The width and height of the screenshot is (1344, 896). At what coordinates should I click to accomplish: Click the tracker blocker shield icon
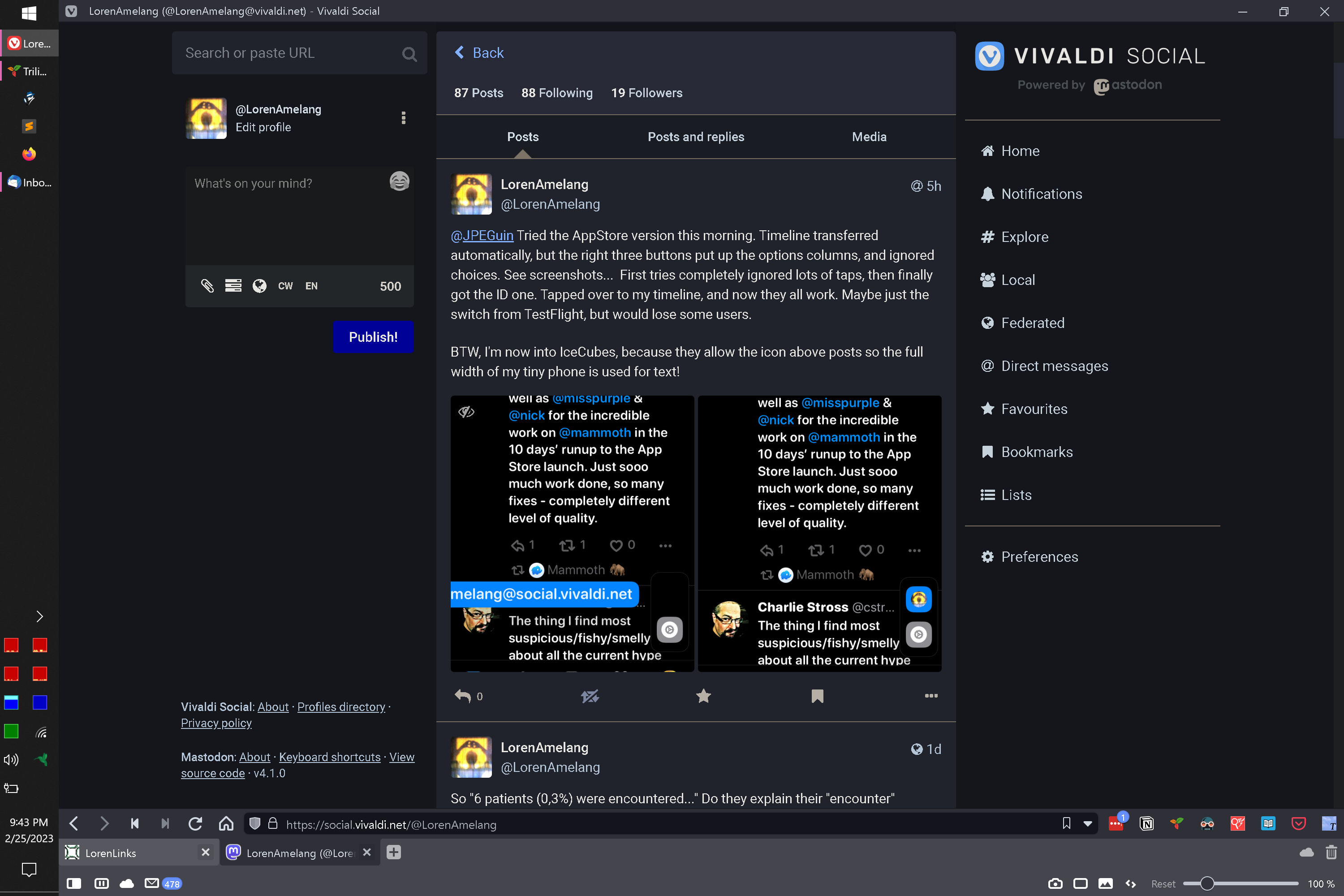pos(255,824)
